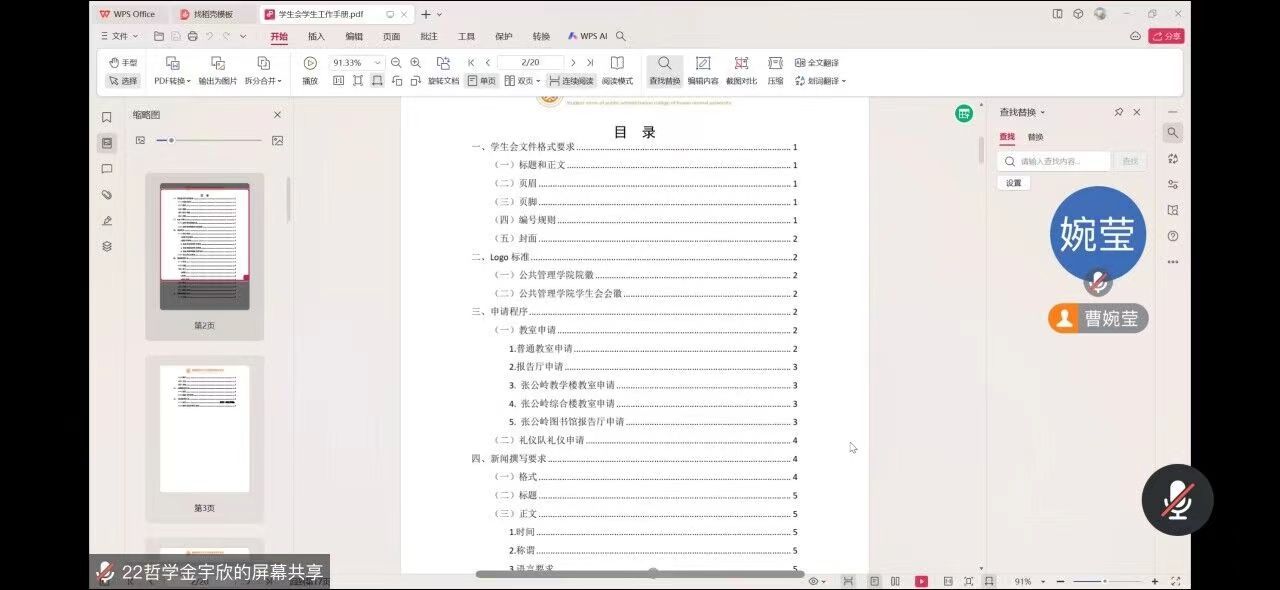Toggle 单页 single page view
The image size is (1280, 590).
(482, 81)
